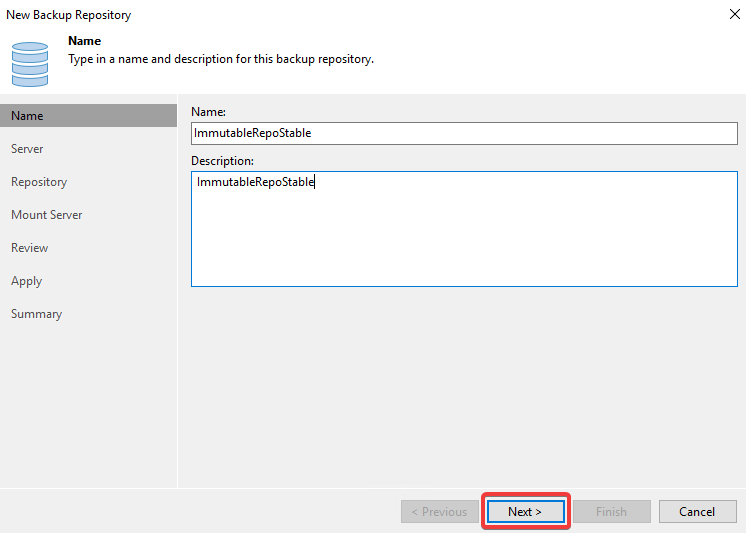The width and height of the screenshot is (746, 533).
Task: Select the Name step in sidebar
Action: click(88, 116)
